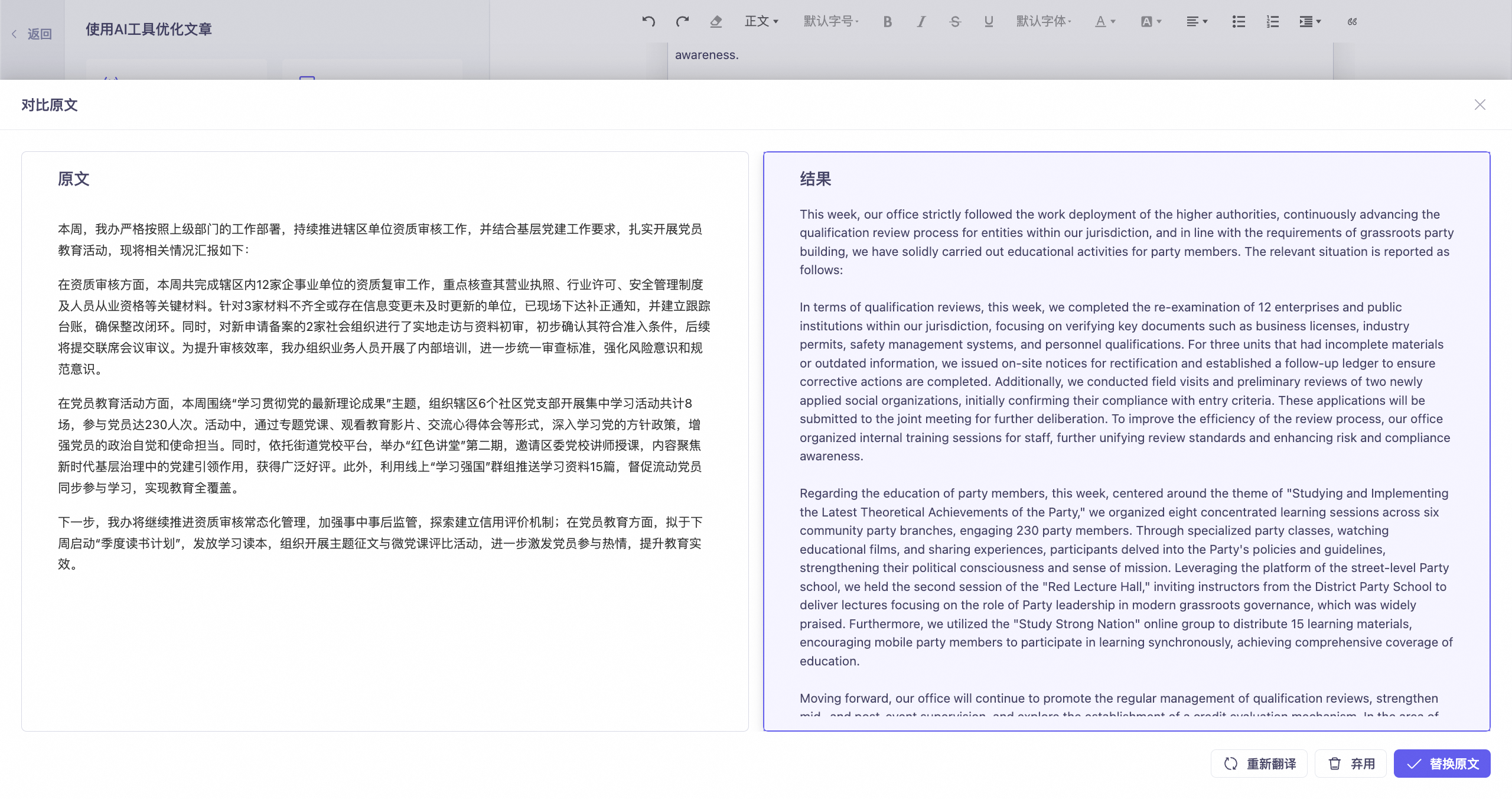The width and height of the screenshot is (1512, 799).
Task: Close the 对比原文 comparison dialog
Action: [x=1480, y=105]
